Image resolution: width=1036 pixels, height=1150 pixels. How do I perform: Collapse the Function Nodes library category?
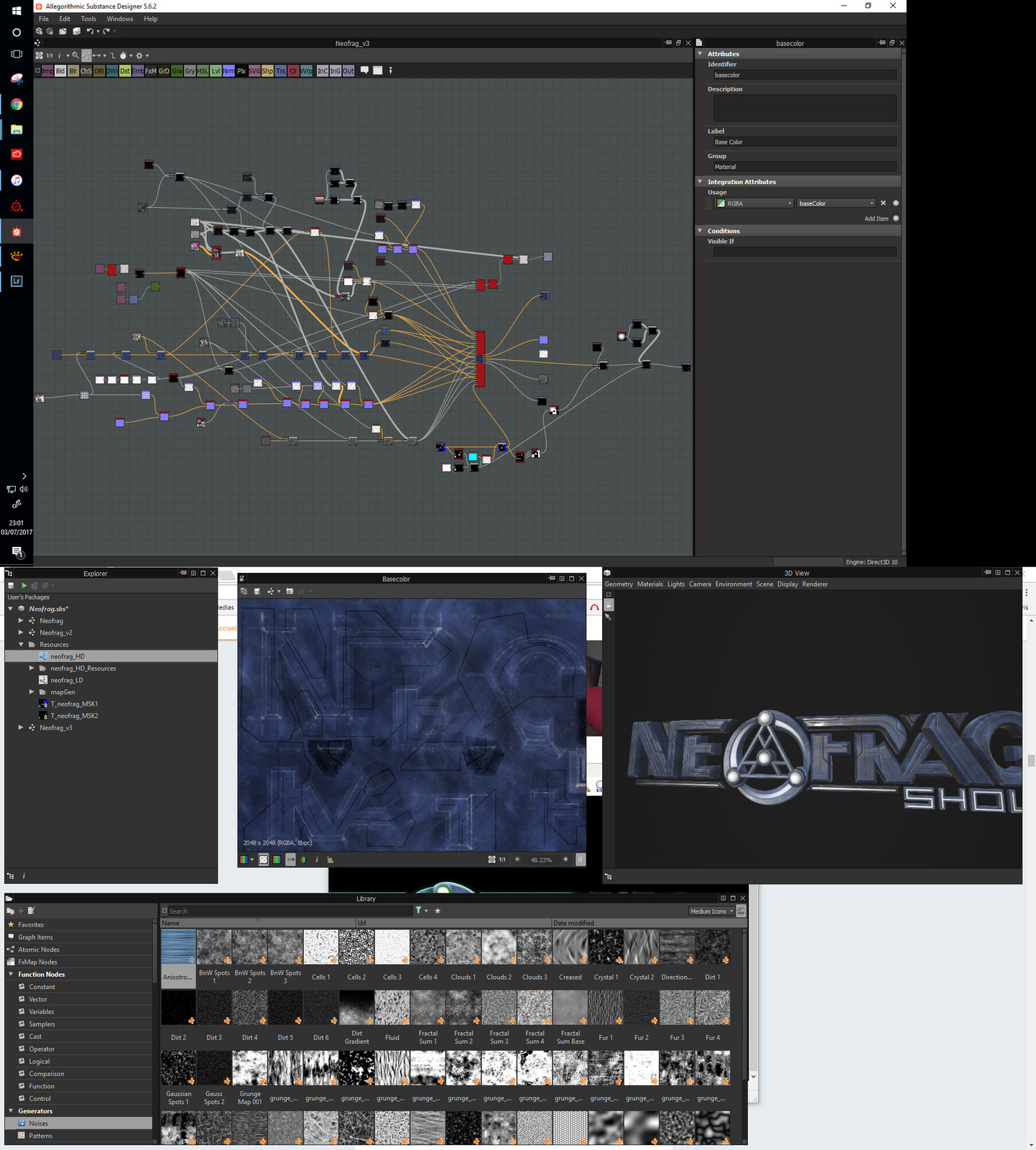[11, 974]
